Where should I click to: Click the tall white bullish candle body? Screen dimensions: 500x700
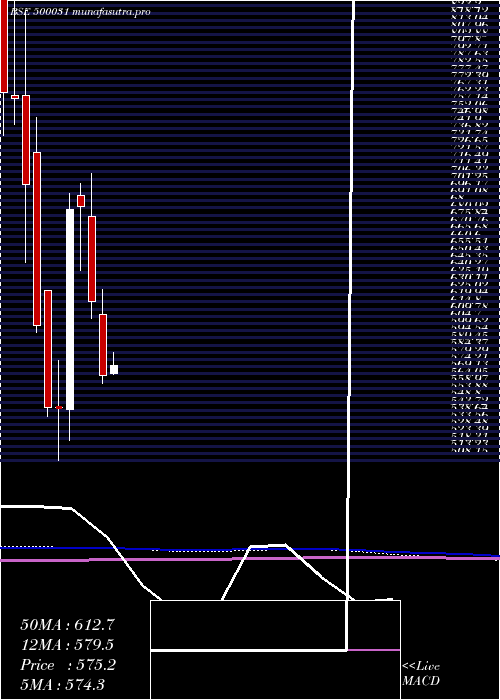[70, 309]
